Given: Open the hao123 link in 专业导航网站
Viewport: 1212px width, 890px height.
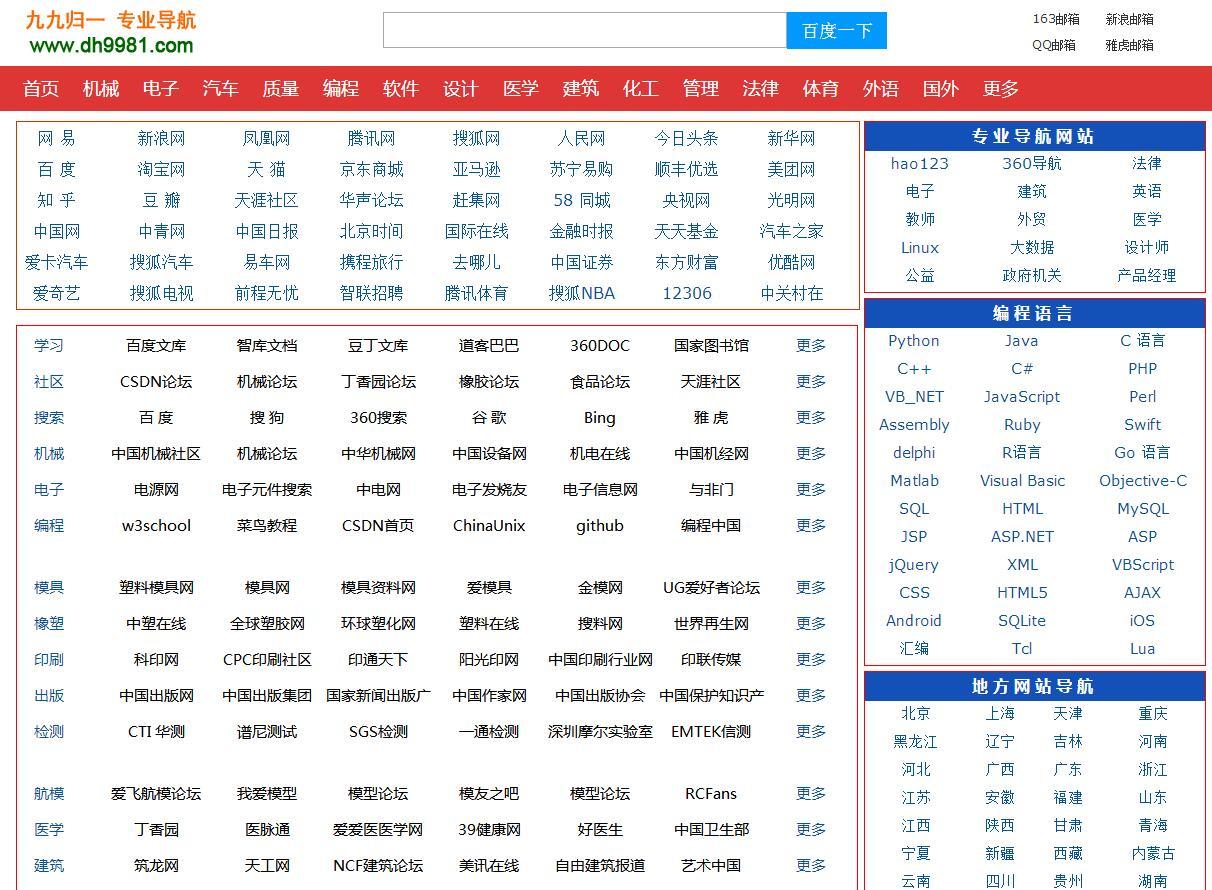Looking at the screenshot, I should (920, 163).
